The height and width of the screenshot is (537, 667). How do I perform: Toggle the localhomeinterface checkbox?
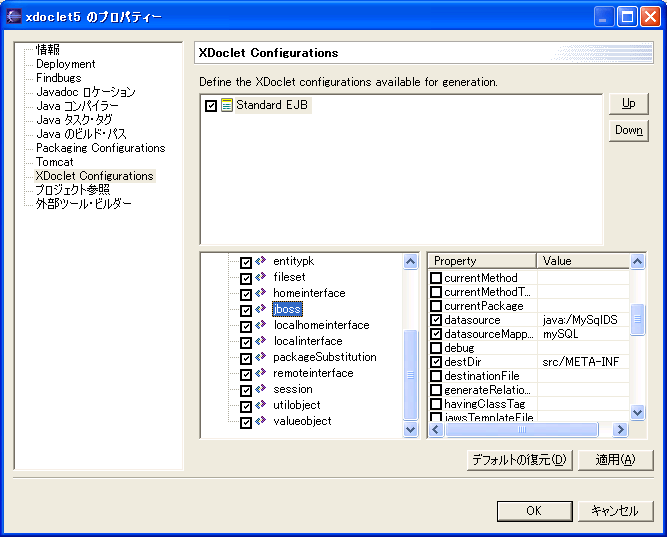coord(246,326)
